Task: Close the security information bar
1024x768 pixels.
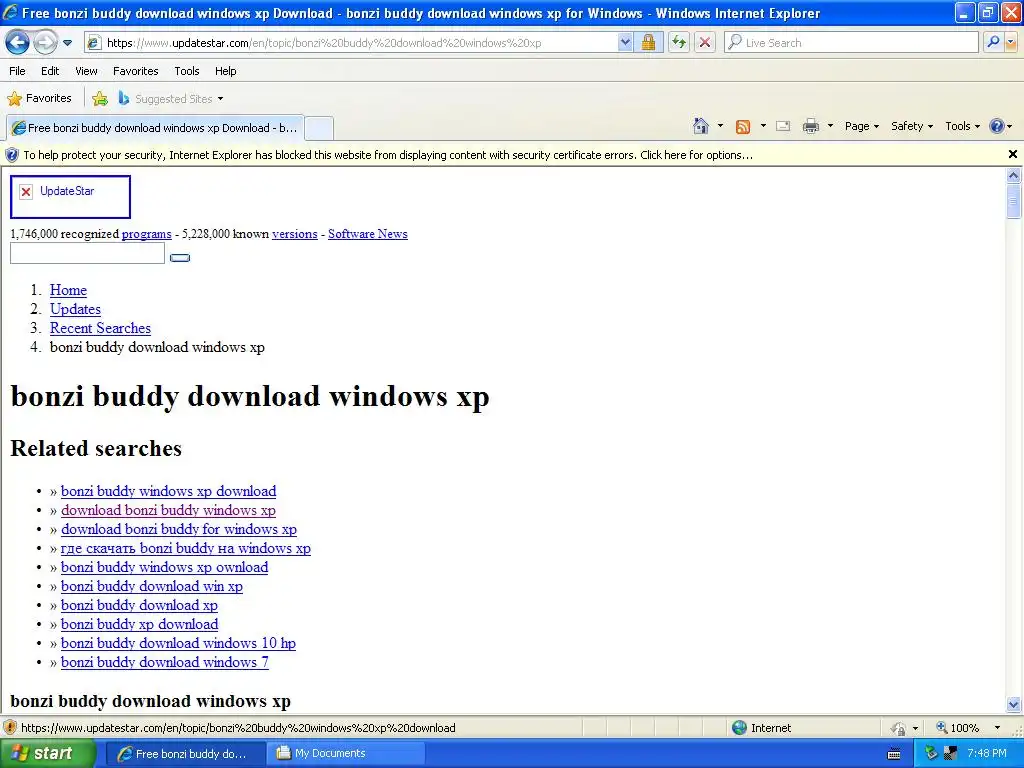Action: [1012, 154]
